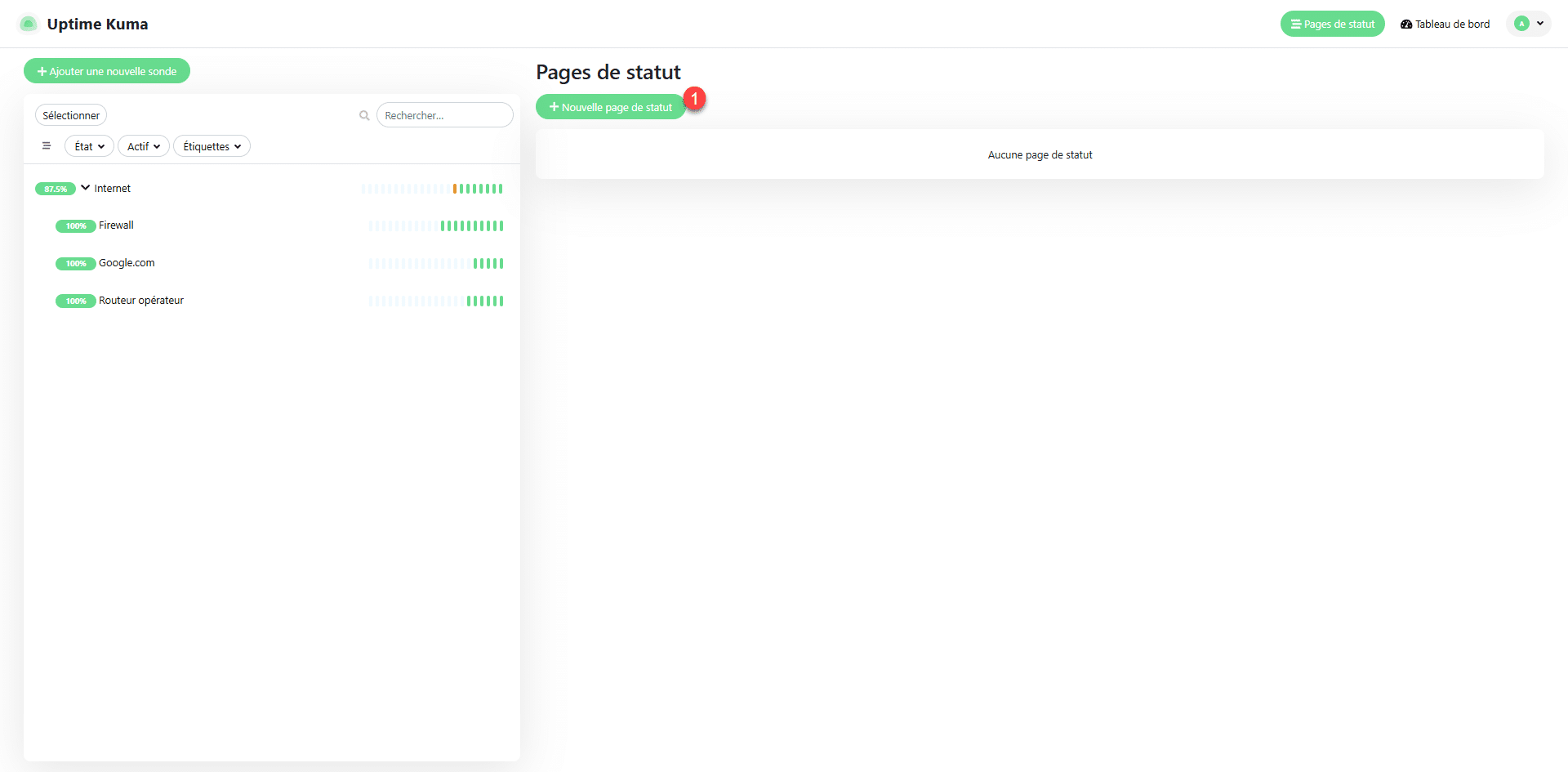
Task: Click the Internet 87.5% uptime badge
Action: click(55, 189)
